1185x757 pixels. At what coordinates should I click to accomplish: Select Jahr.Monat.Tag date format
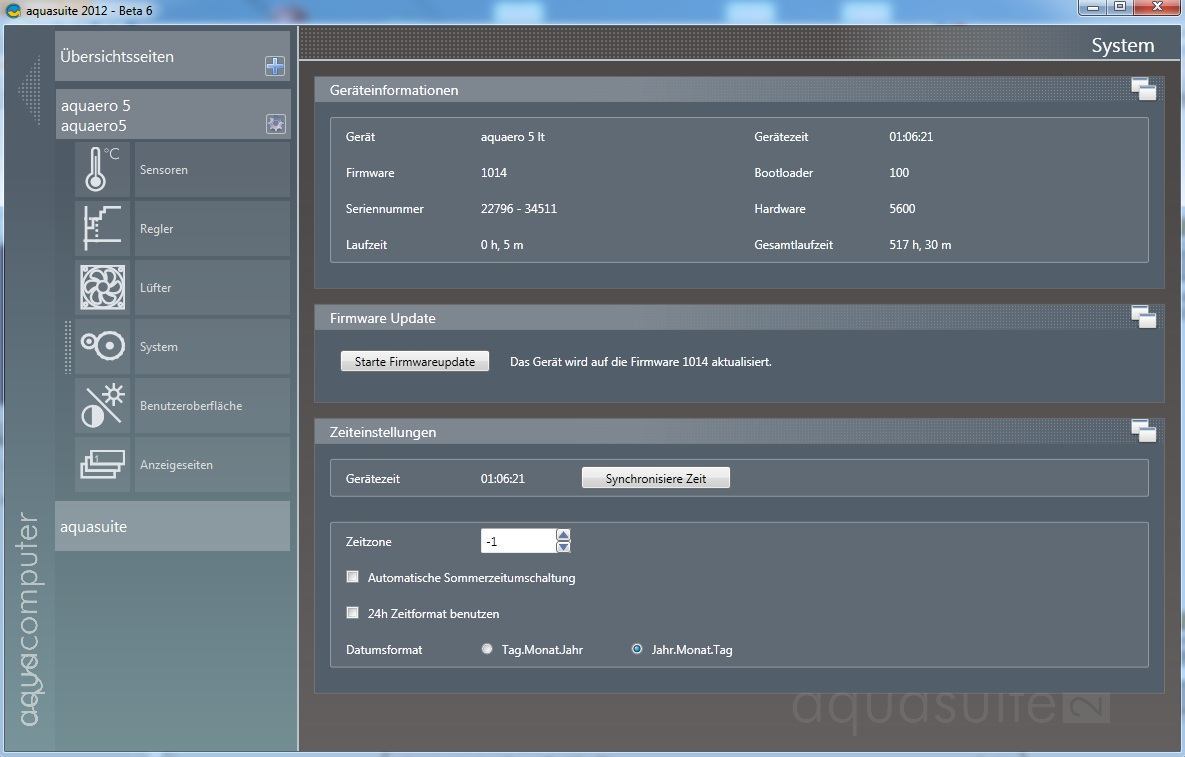click(x=637, y=648)
